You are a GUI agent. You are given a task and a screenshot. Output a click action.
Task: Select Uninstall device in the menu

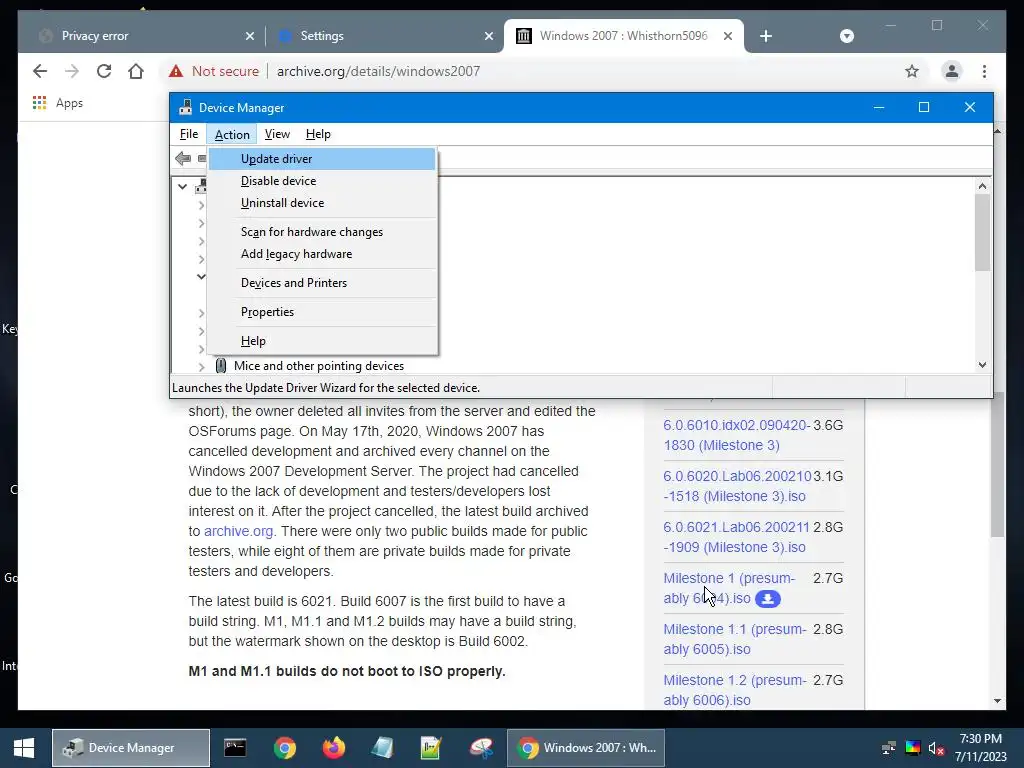322,203
